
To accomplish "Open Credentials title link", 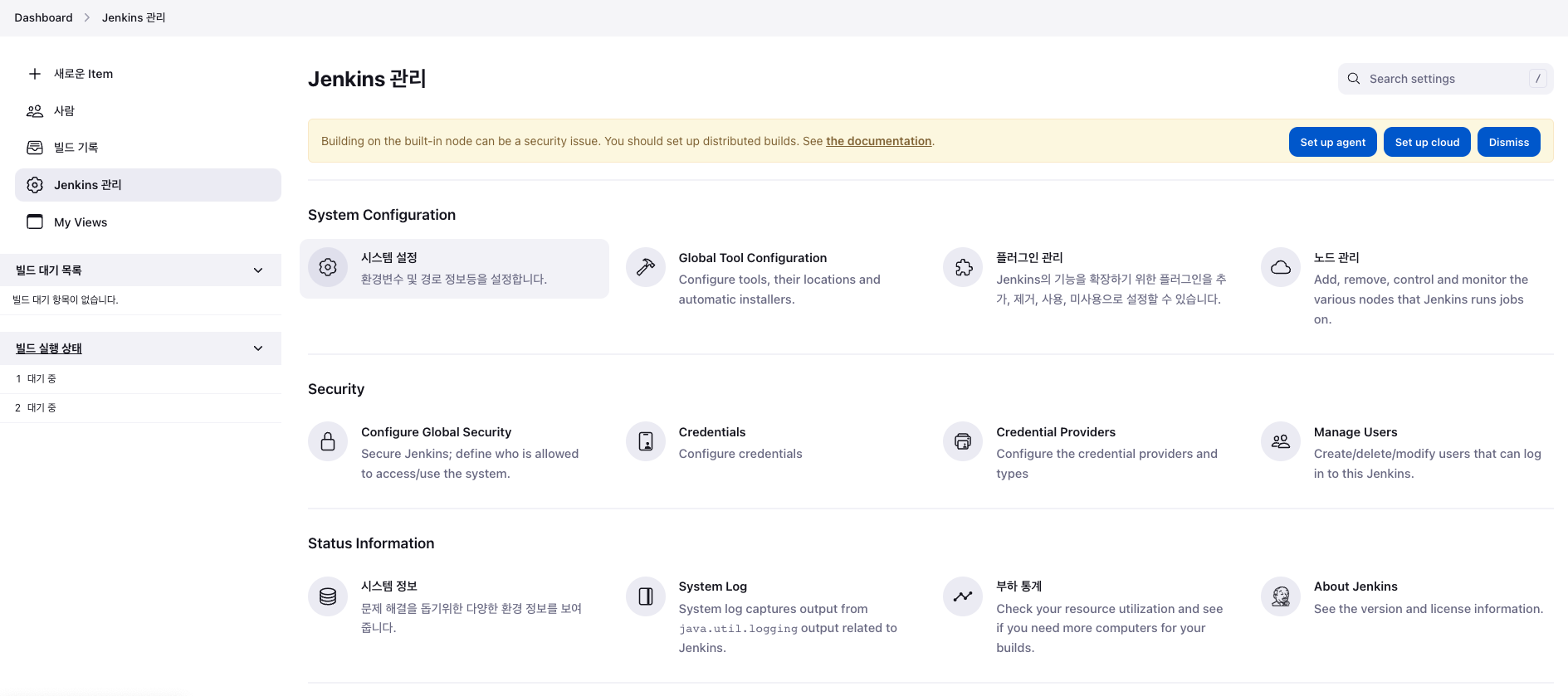I will point(712,432).
